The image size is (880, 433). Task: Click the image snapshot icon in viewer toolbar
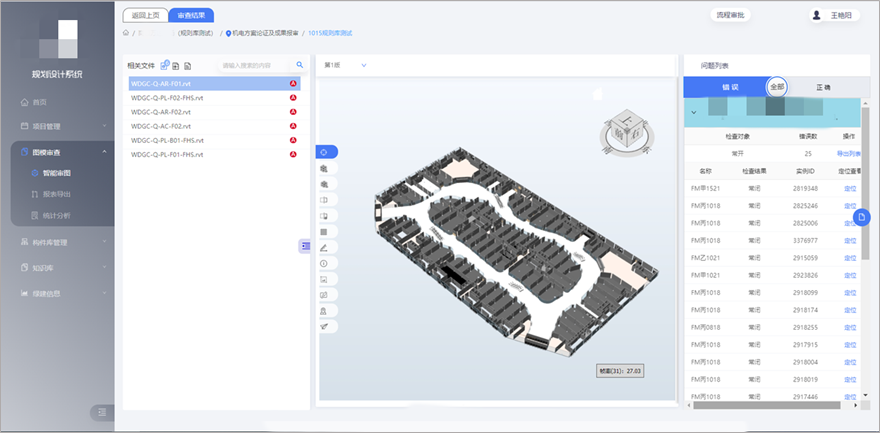coord(324,279)
